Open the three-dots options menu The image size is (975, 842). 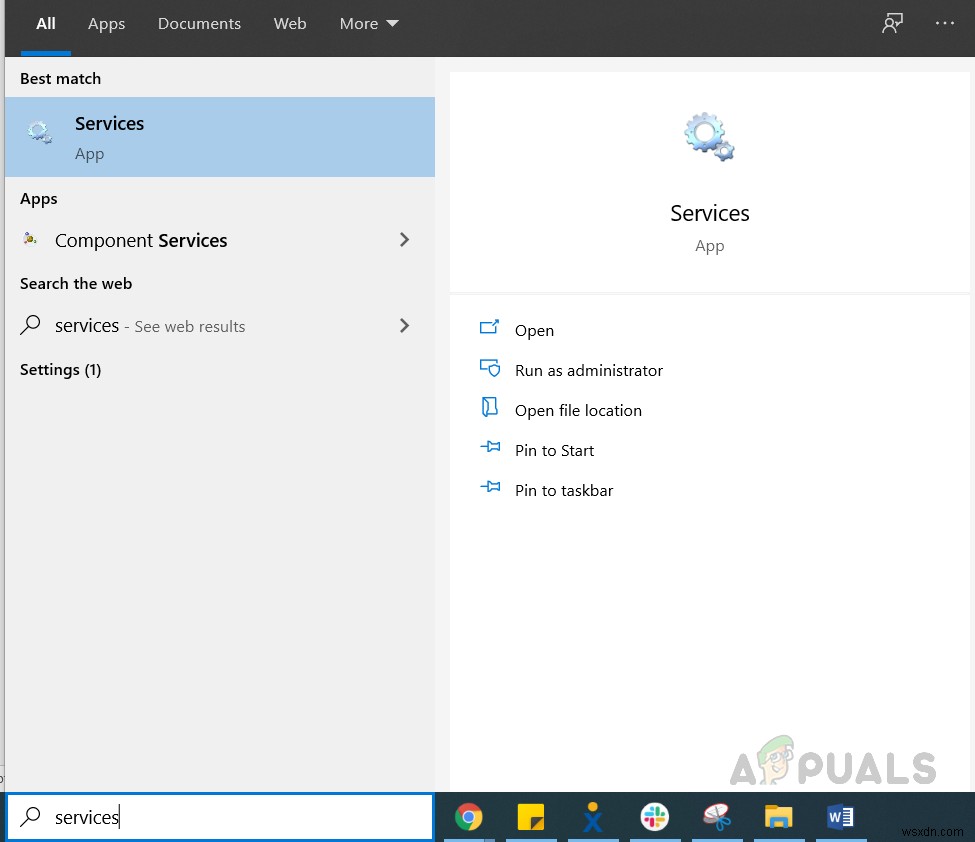[x=945, y=24]
